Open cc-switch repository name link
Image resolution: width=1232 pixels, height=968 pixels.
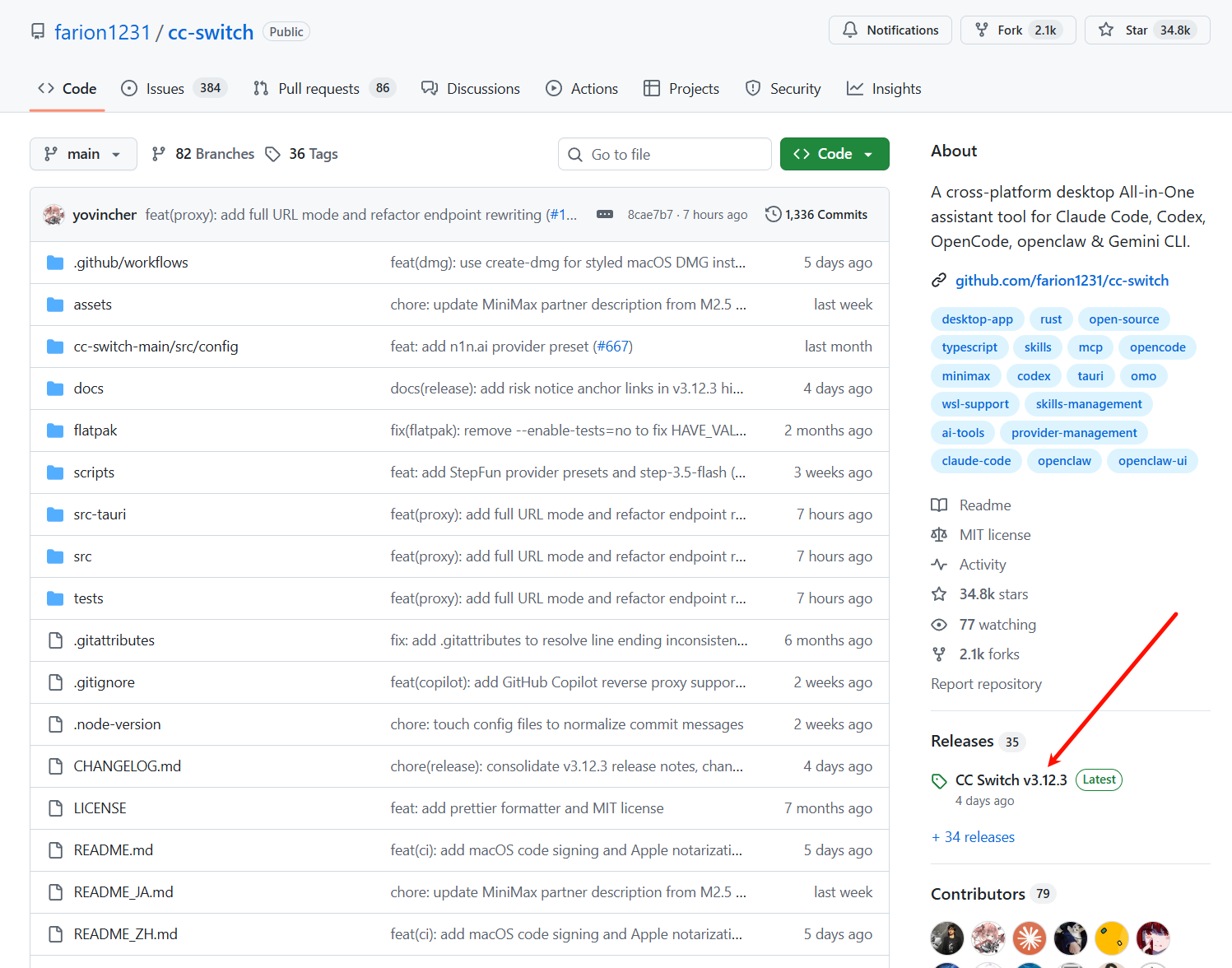pos(211,32)
